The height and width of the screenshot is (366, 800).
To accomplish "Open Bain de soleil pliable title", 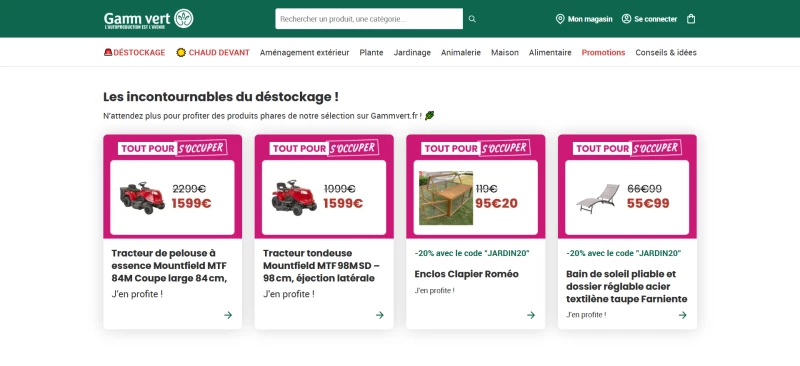I will coord(627,286).
